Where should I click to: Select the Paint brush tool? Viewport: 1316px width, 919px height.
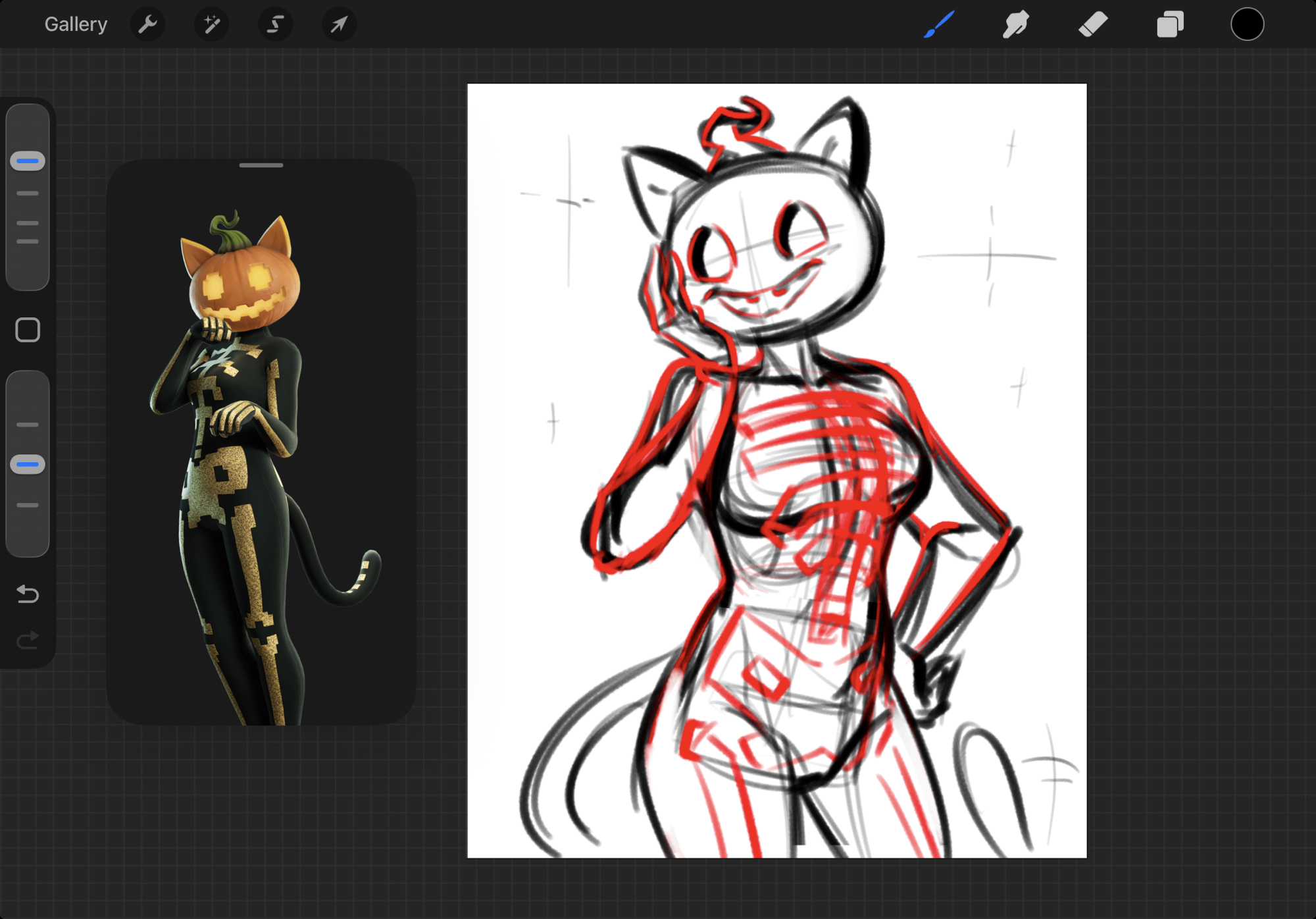(x=939, y=25)
